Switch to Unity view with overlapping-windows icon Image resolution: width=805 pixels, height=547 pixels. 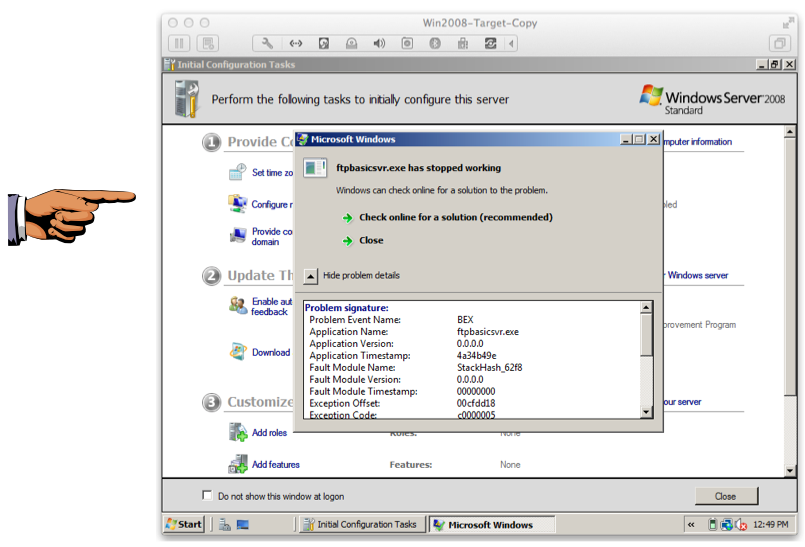779,43
